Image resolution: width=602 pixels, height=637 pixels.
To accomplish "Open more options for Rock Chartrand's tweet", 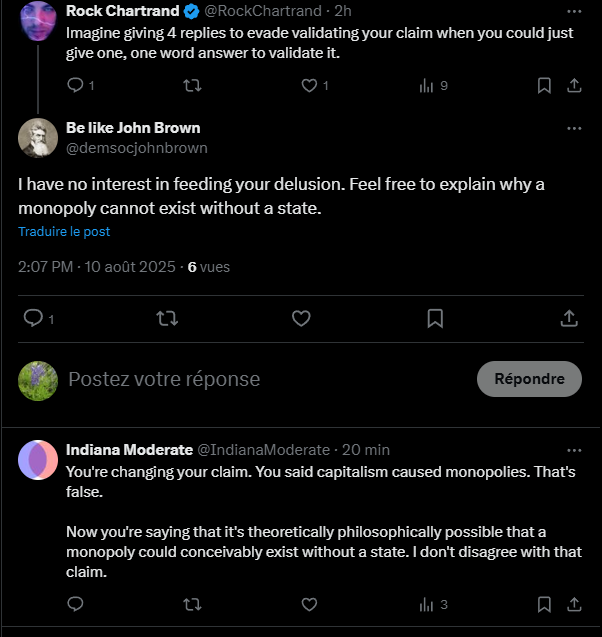I will (574, 11).
